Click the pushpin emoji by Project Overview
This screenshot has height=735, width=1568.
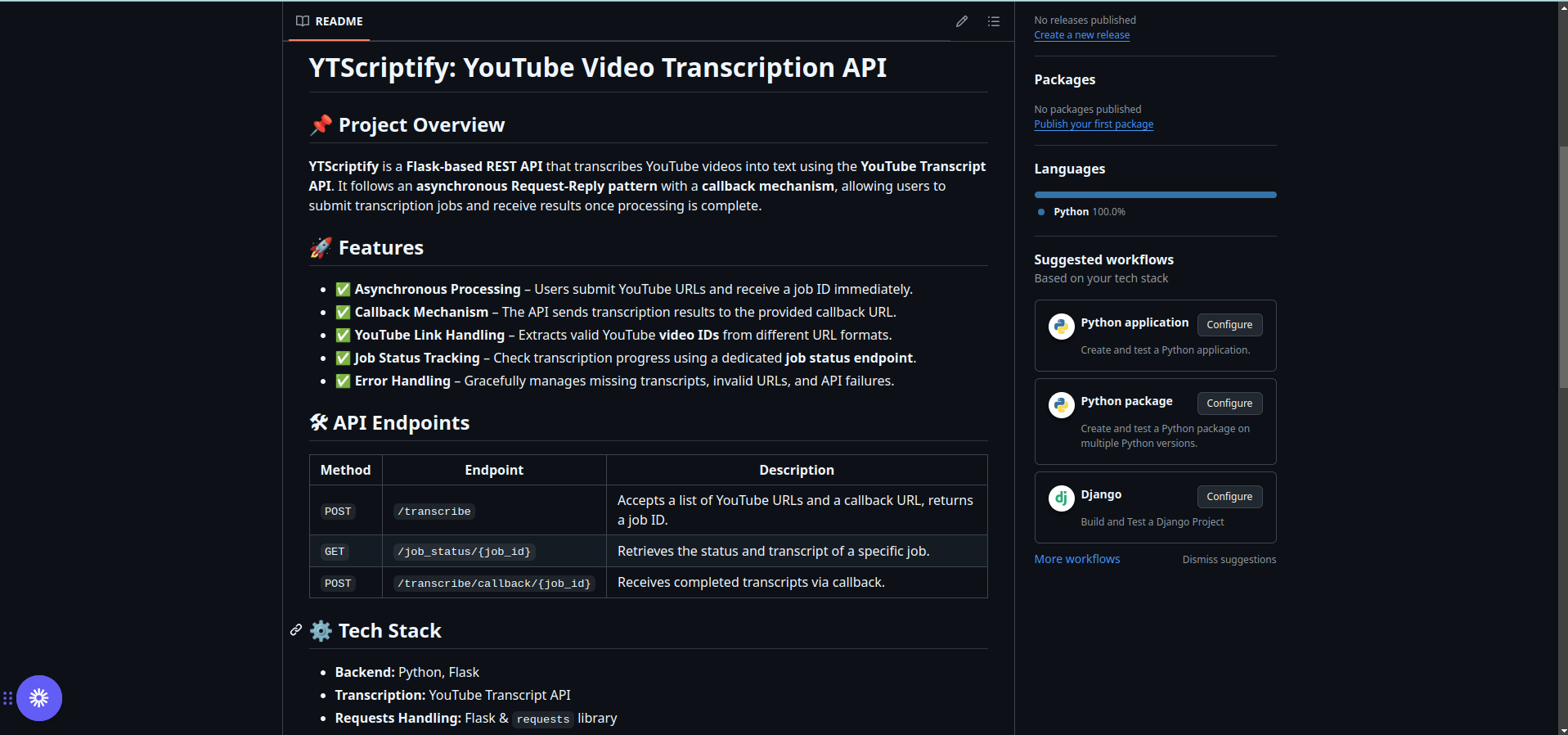point(321,125)
